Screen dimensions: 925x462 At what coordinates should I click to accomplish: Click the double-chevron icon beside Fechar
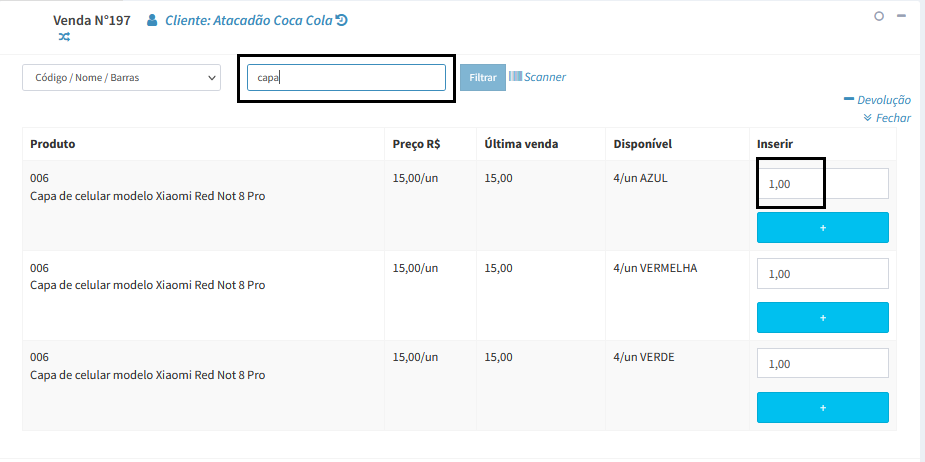pos(868,117)
